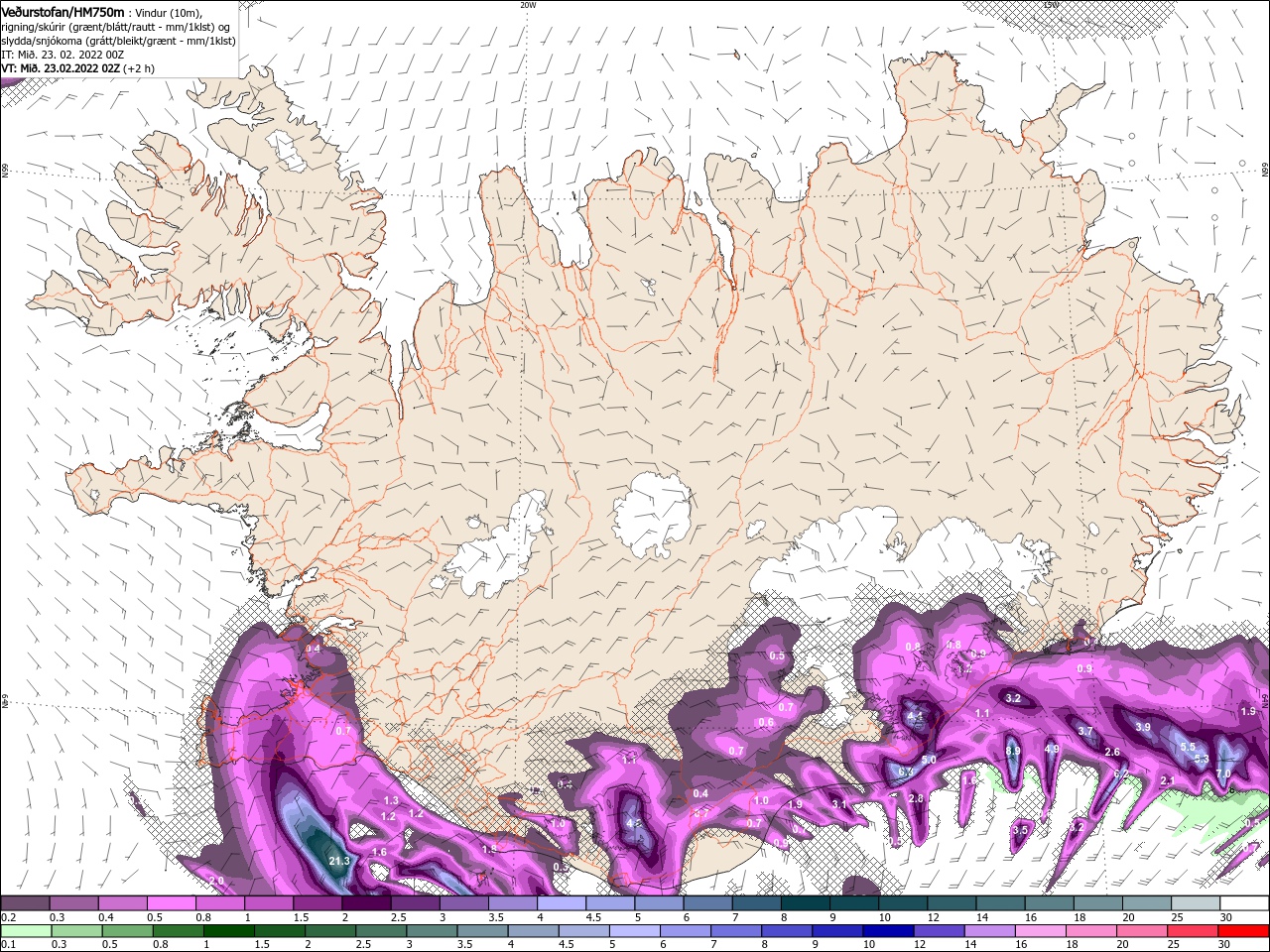Image resolution: width=1270 pixels, height=952 pixels.
Task: Click the 7.0 precipitation value
Action: 1223,773
